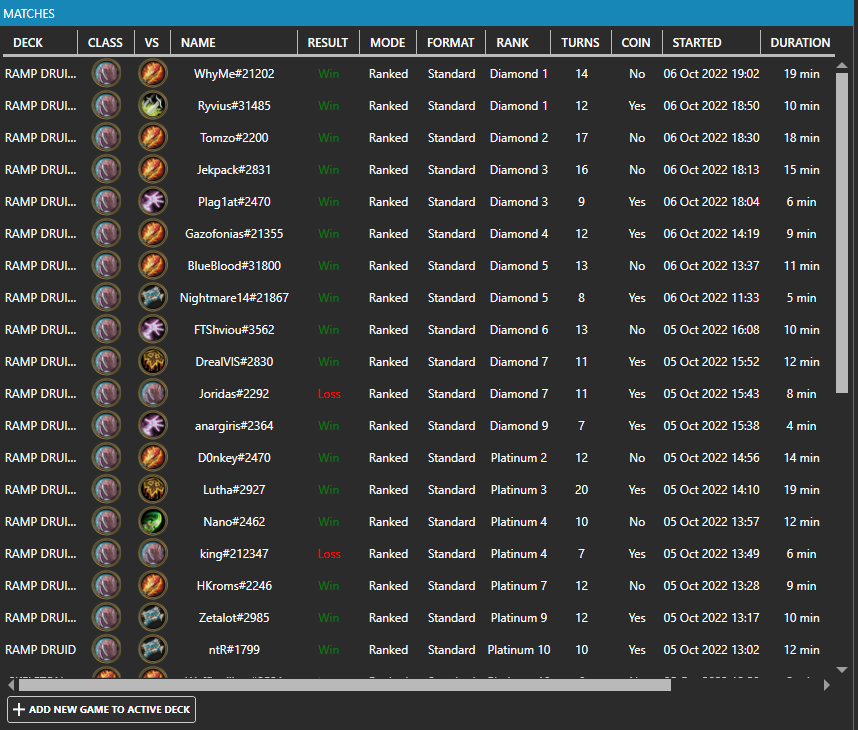The image size is (858, 730).
Task: Click opponent Mage icon in Gazofonias#21355 row
Action: 153,234
